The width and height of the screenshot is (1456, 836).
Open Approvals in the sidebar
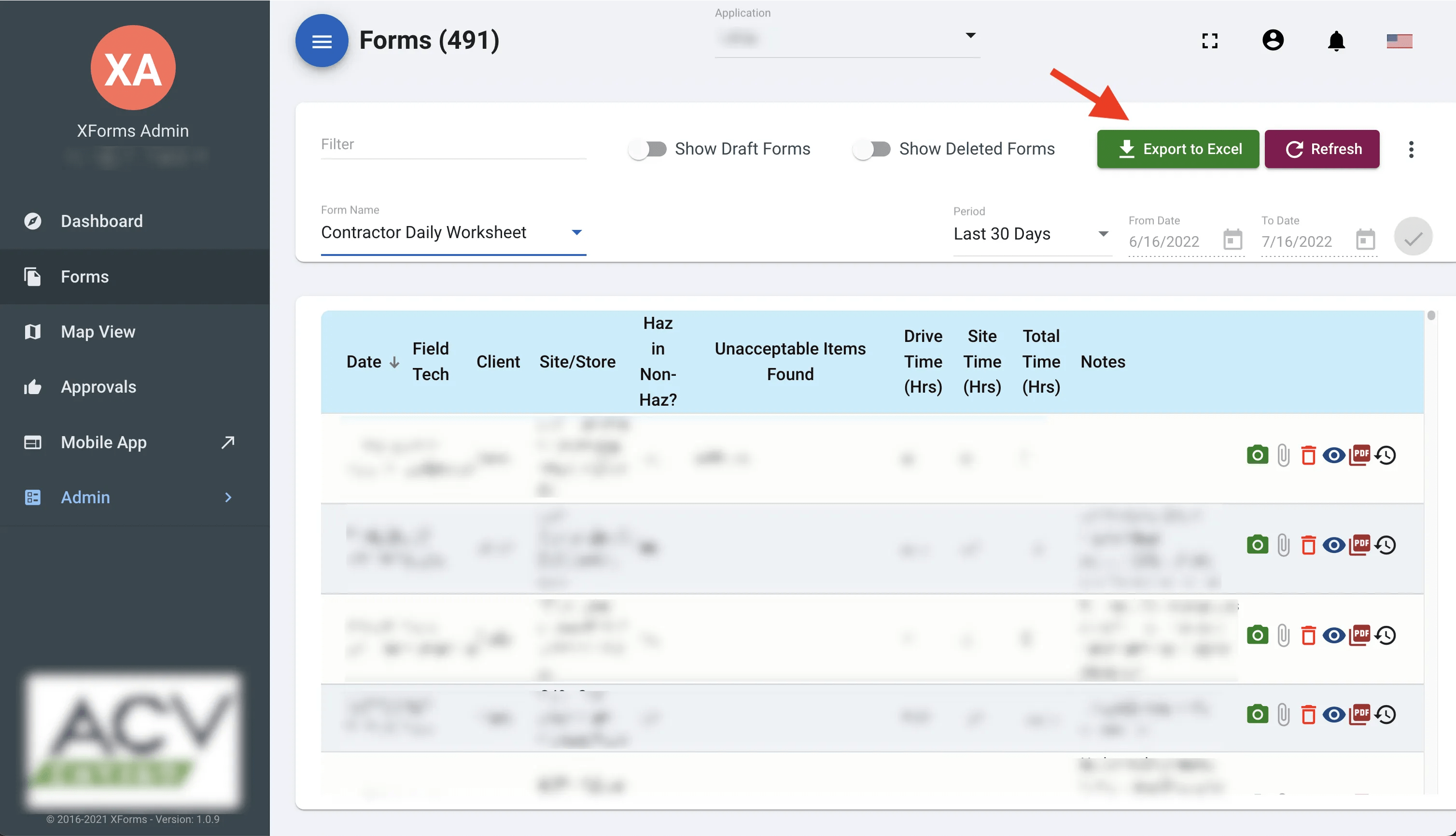pos(98,387)
